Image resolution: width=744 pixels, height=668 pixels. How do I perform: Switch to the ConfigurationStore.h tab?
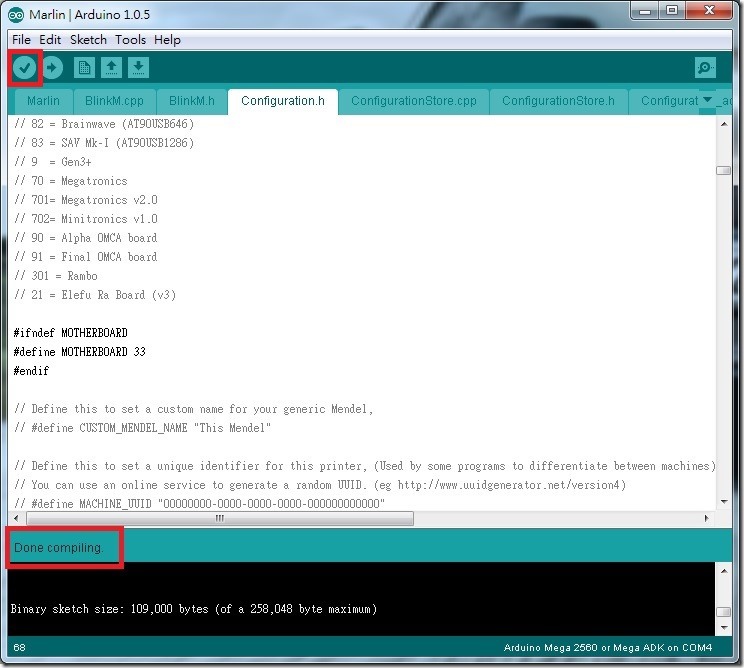(x=558, y=101)
